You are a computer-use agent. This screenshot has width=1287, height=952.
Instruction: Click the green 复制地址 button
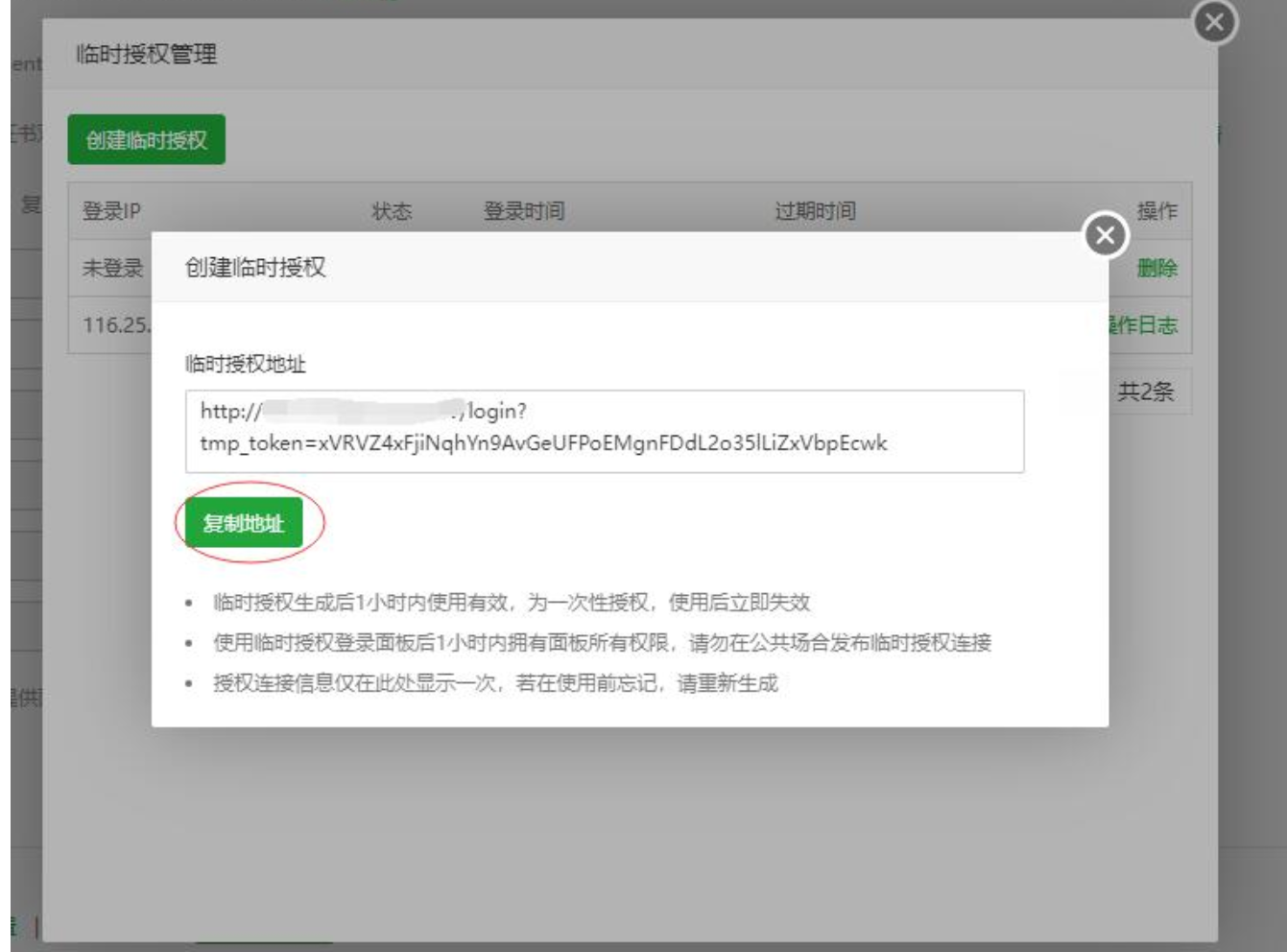click(x=244, y=523)
